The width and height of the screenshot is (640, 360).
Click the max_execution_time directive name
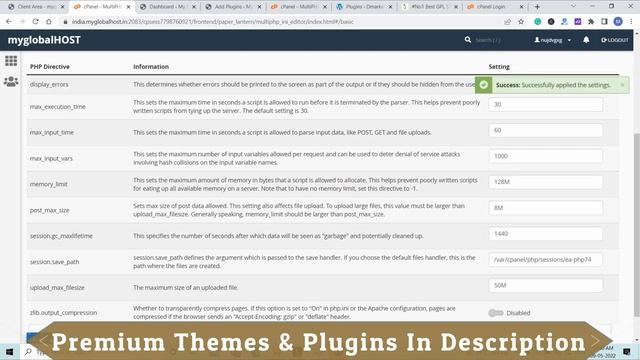58,107
